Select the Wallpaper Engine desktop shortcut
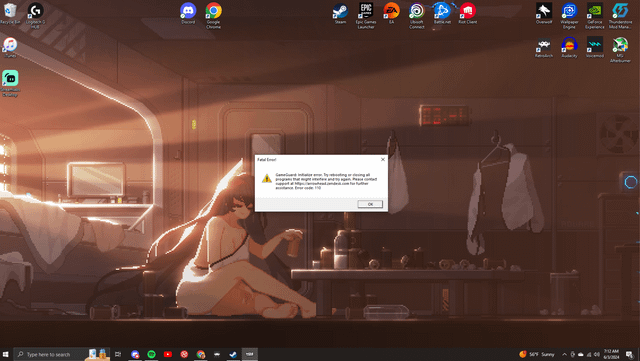 coord(569,16)
